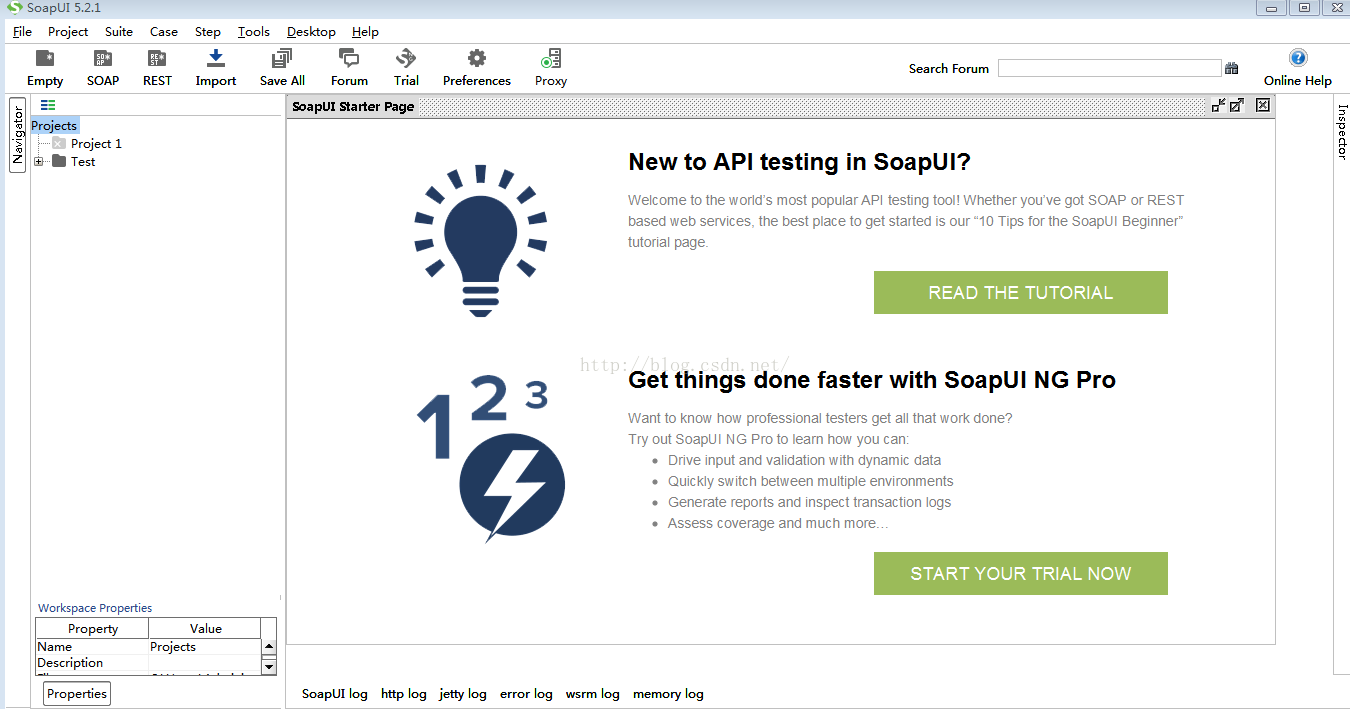Open the jetty log tab

pos(463,693)
